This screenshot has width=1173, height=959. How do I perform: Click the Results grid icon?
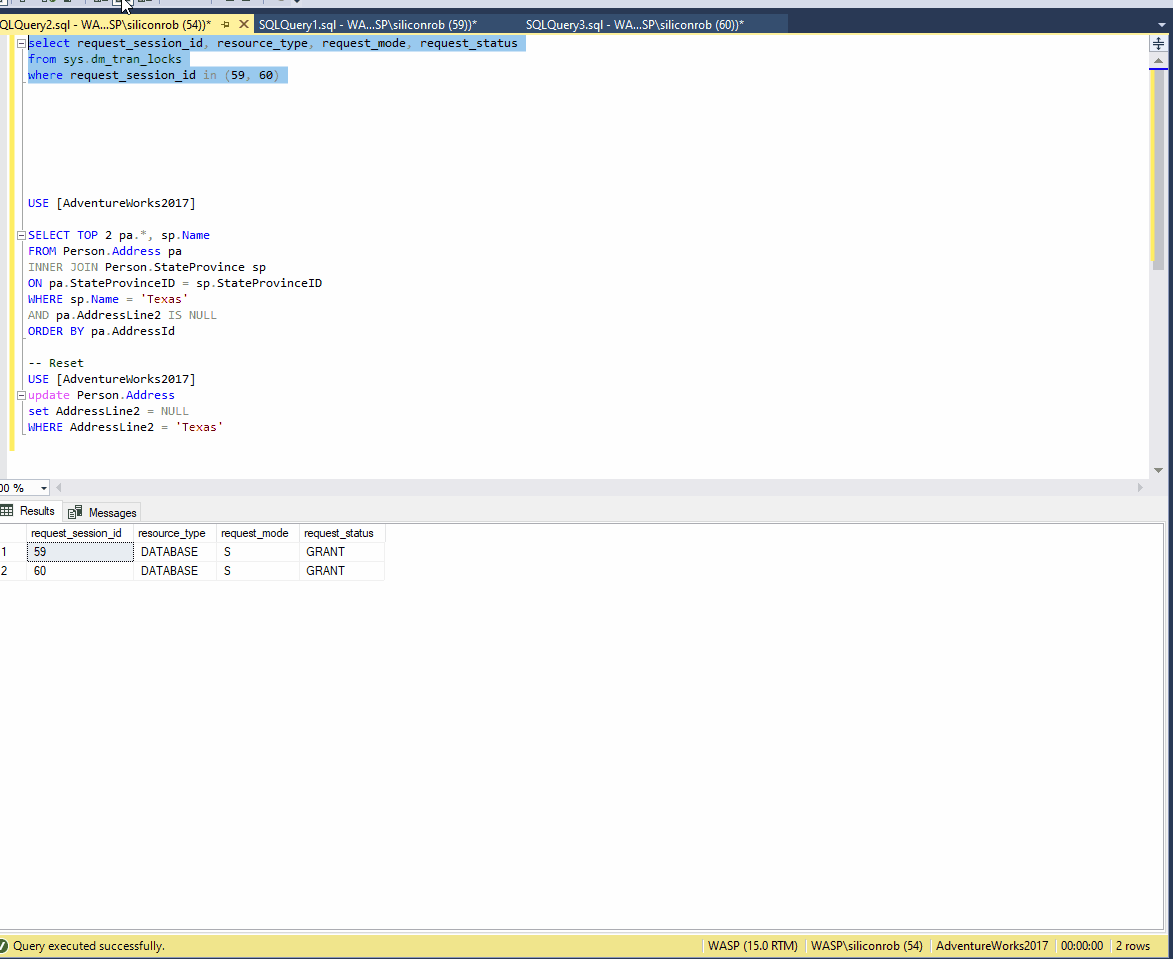6,511
